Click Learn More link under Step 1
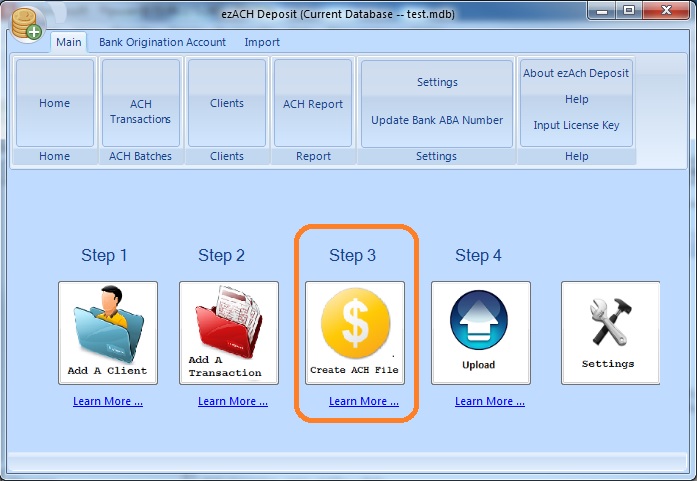The image size is (697, 481). (107, 401)
